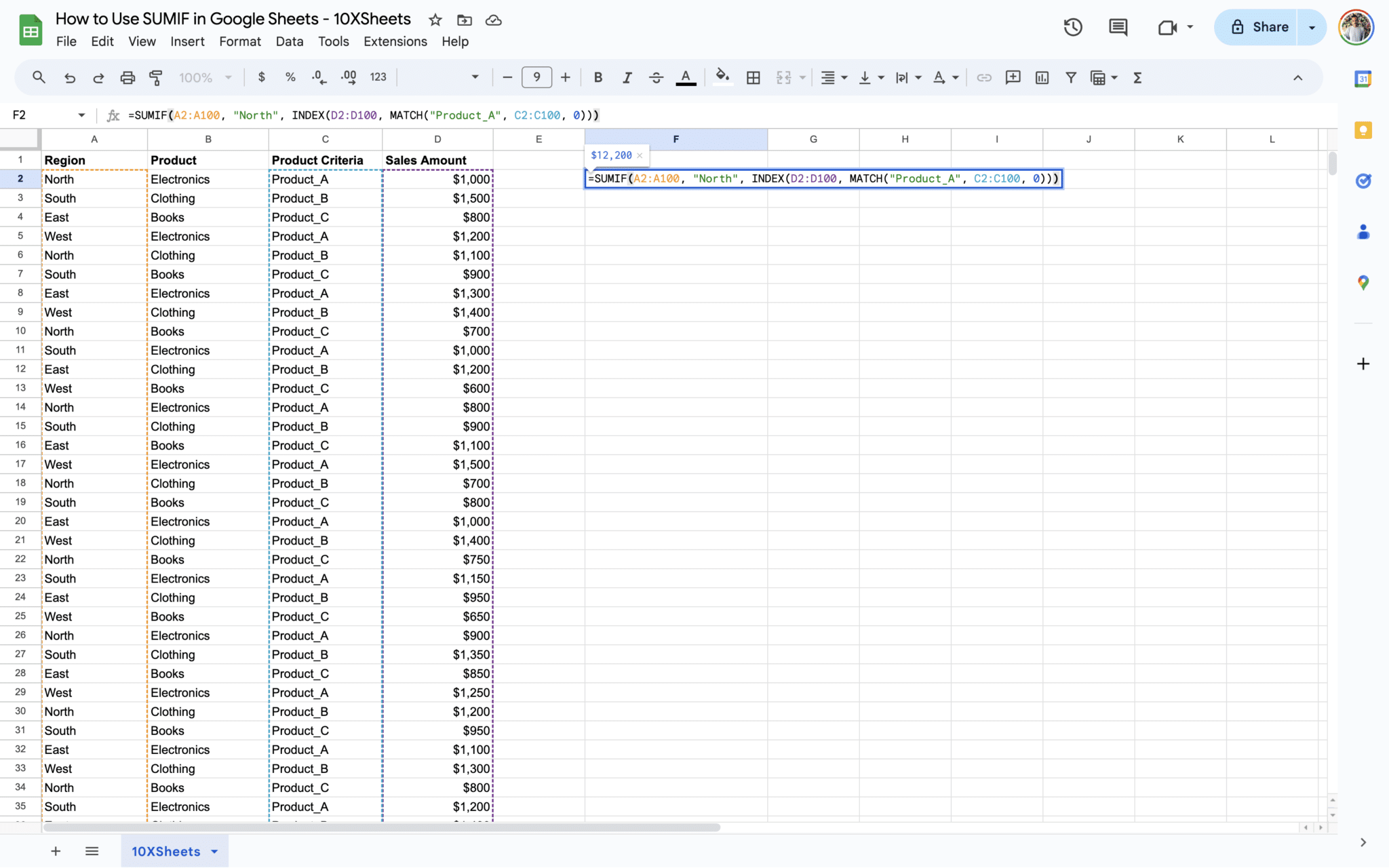The image size is (1389, 868).
Task: Insert link using toolbar icon
Action: tap(983, 77)
